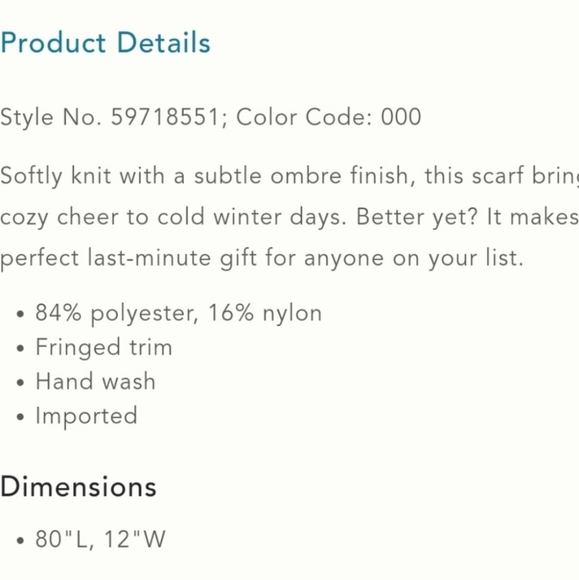Click the 'Softly knit with a subtle ombre' line
The image size is (579, 580).
[289, 176]
